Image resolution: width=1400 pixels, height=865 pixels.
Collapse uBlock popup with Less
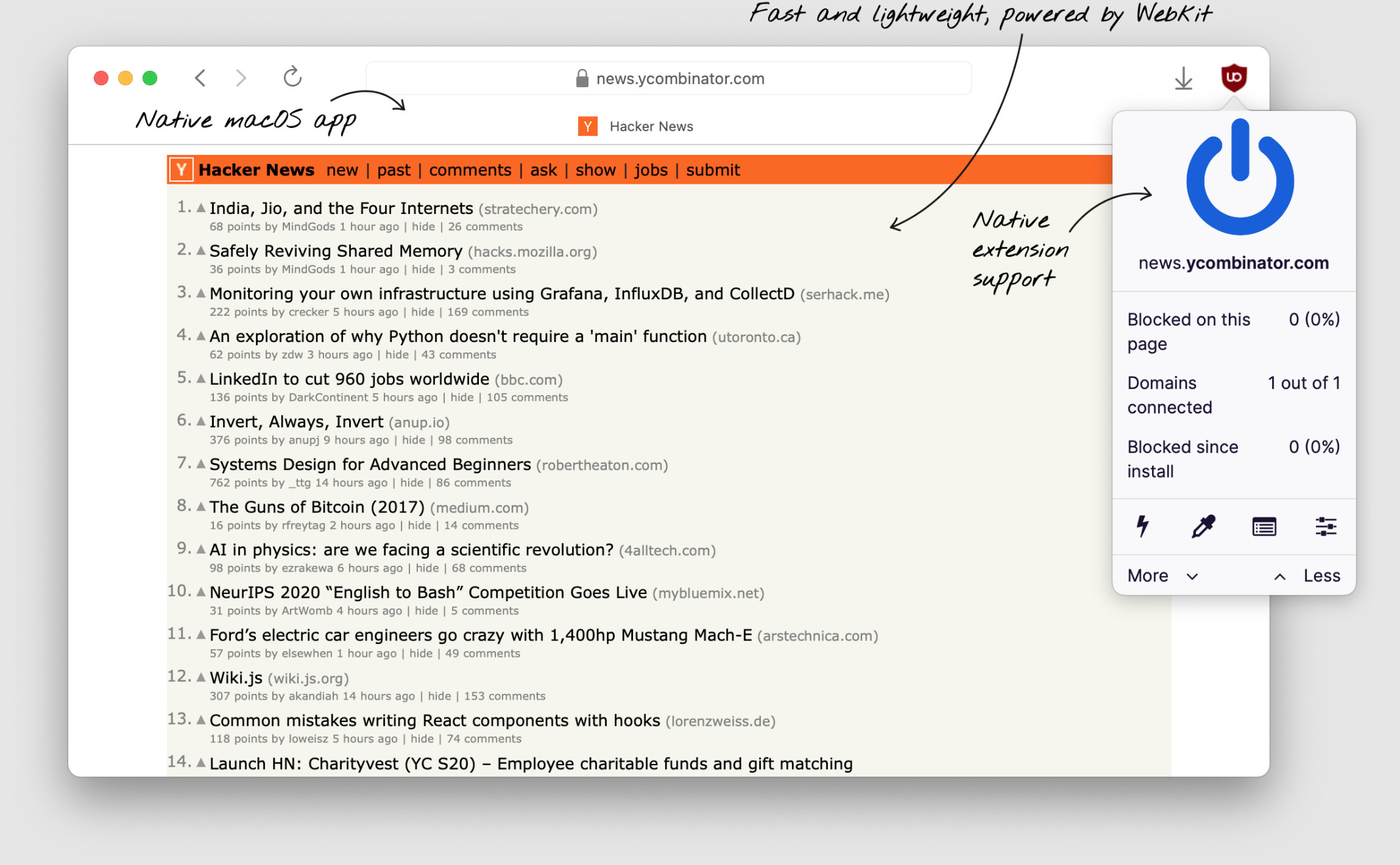pos(1307,576)
